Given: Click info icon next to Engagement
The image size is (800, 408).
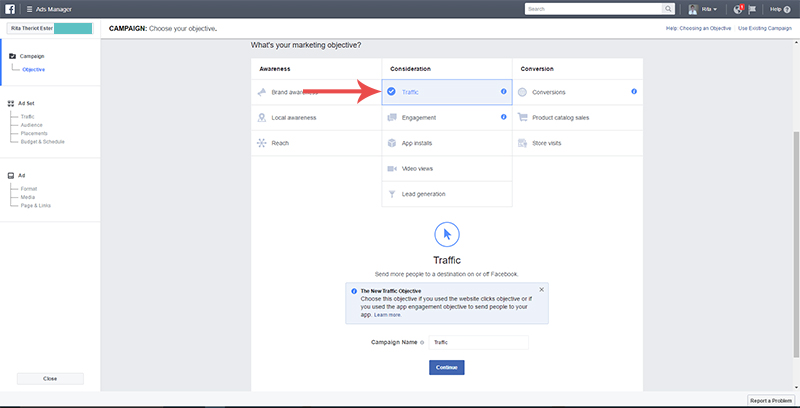Looking at the screenshot, I should (x=504, y=117).
